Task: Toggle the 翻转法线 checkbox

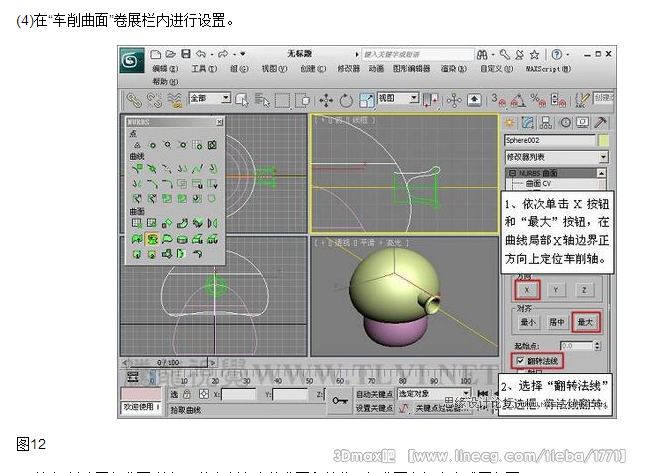Action: [520, 361]
